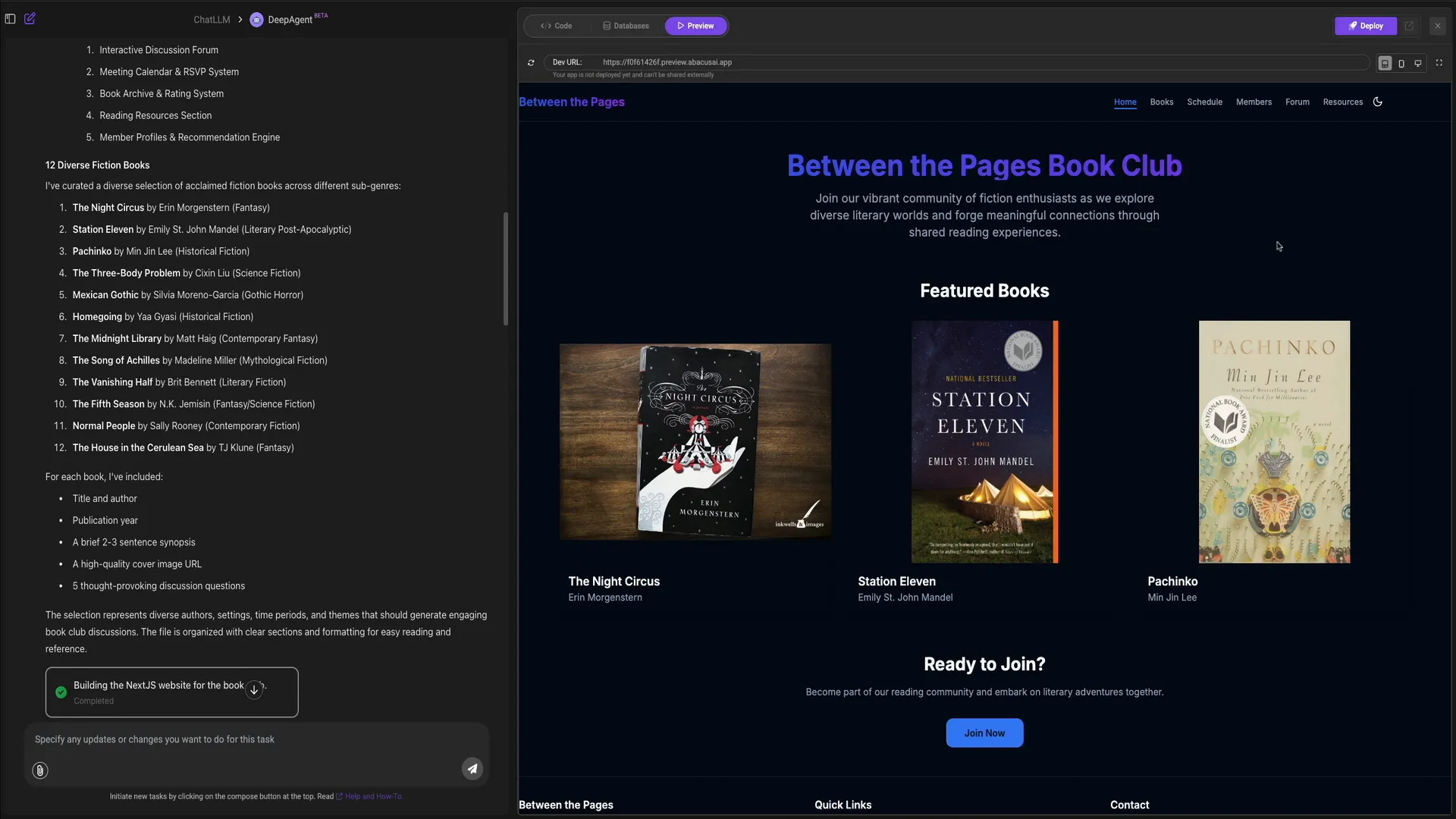This screenshot has height=819, width=1456.
Task: Click the DeepAgent avatar icon
Action: tap(256, 20)
